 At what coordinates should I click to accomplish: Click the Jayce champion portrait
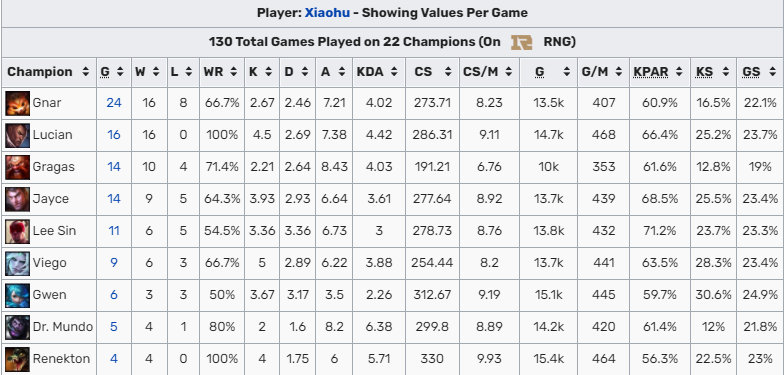point(18,199)
